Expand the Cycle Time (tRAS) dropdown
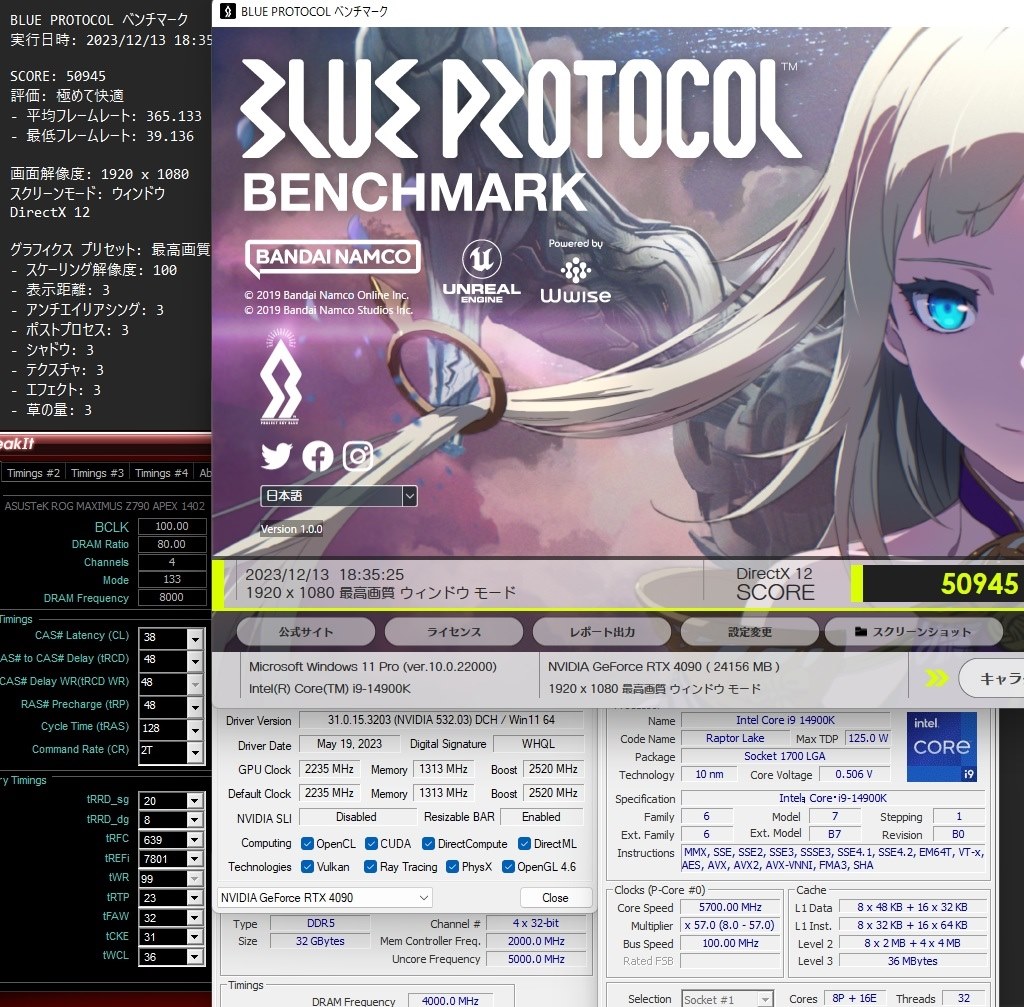Viewport: 1024px width, 1007px height. [195, 729]
